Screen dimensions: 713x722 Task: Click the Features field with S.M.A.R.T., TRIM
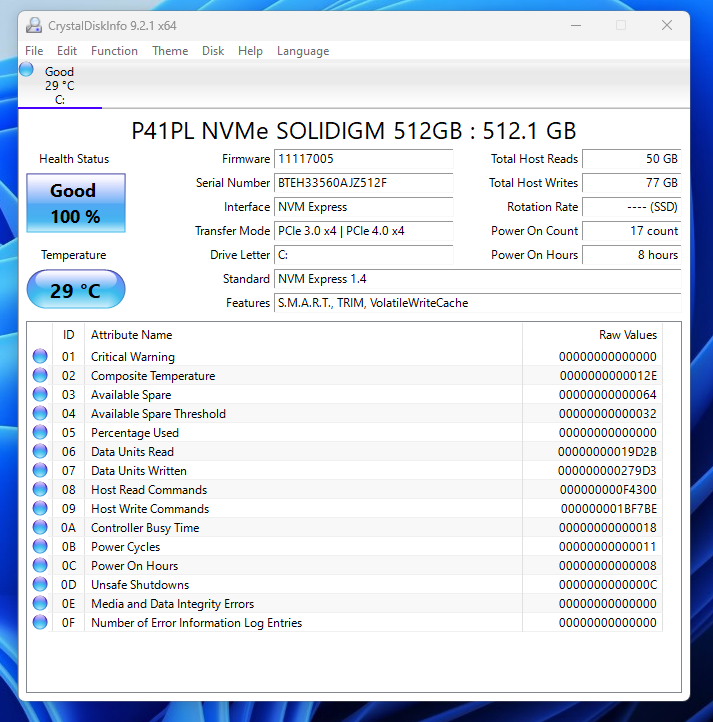478,303
